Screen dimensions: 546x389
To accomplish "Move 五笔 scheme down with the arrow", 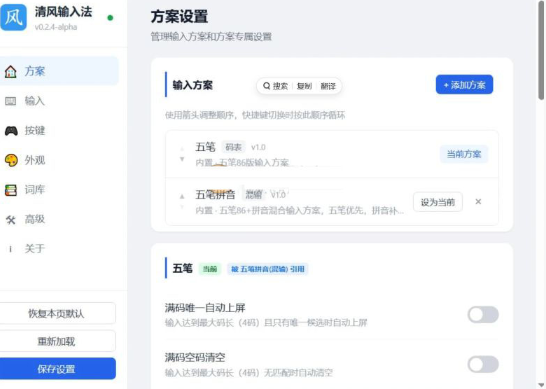I will click(182, 159).
